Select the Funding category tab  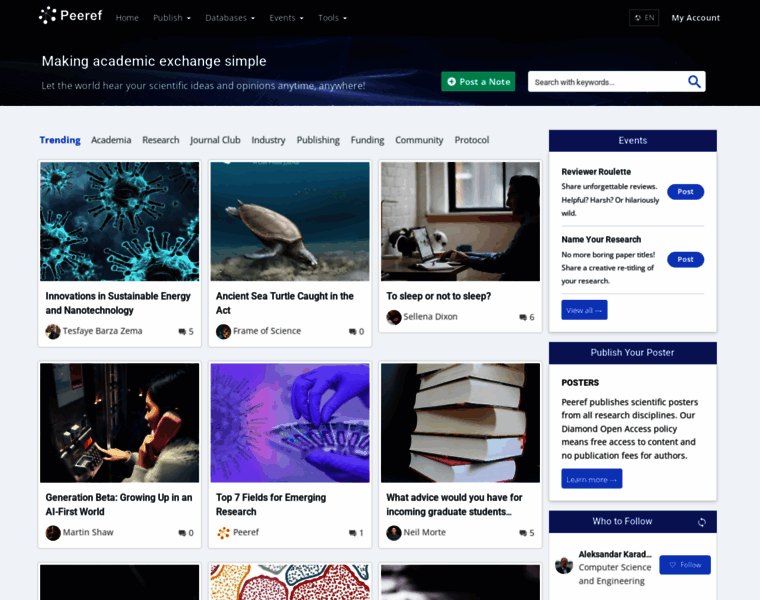tap(367, 140)
